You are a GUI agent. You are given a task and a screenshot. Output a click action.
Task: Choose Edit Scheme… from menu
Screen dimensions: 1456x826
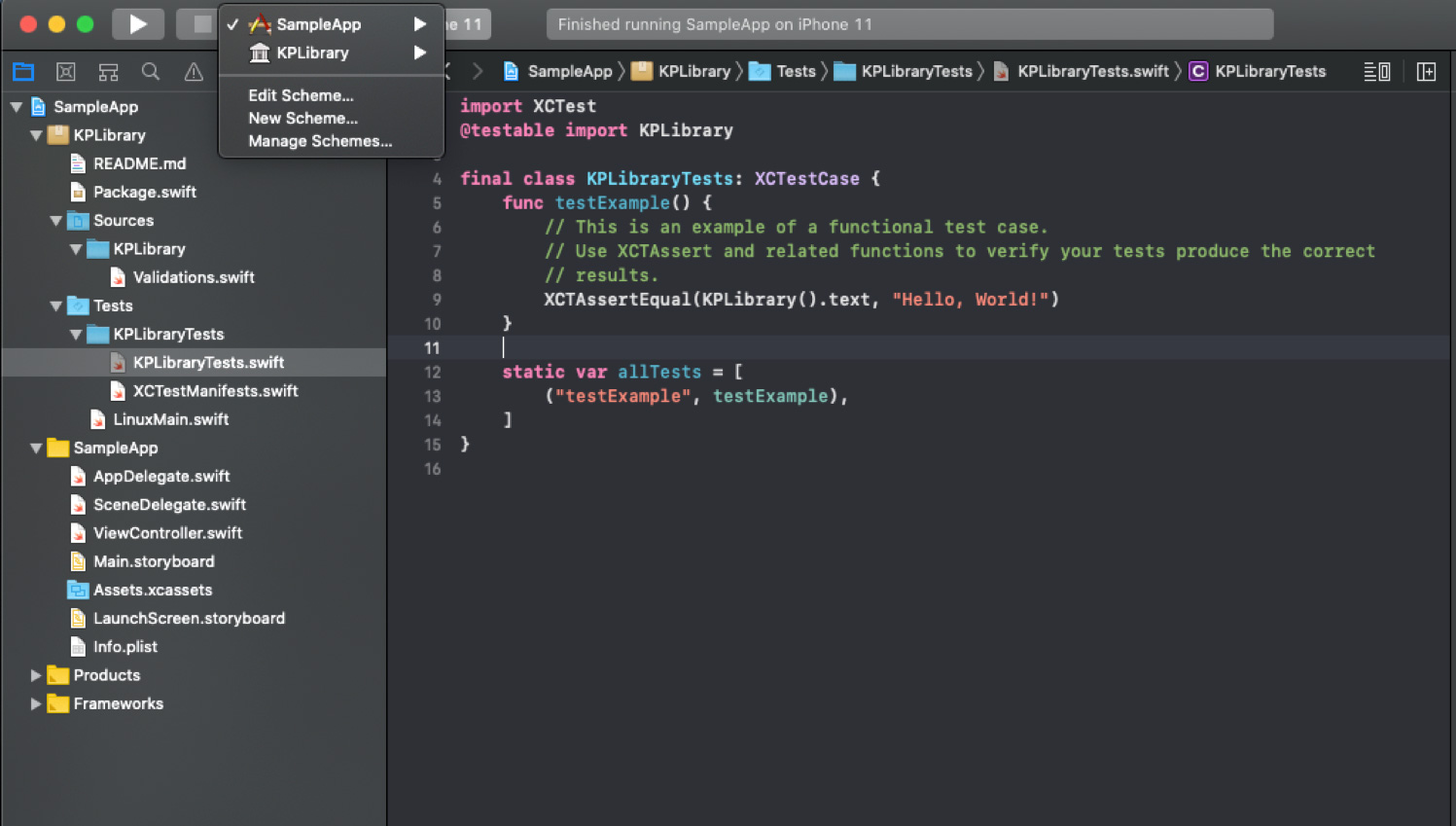(301, 95)
